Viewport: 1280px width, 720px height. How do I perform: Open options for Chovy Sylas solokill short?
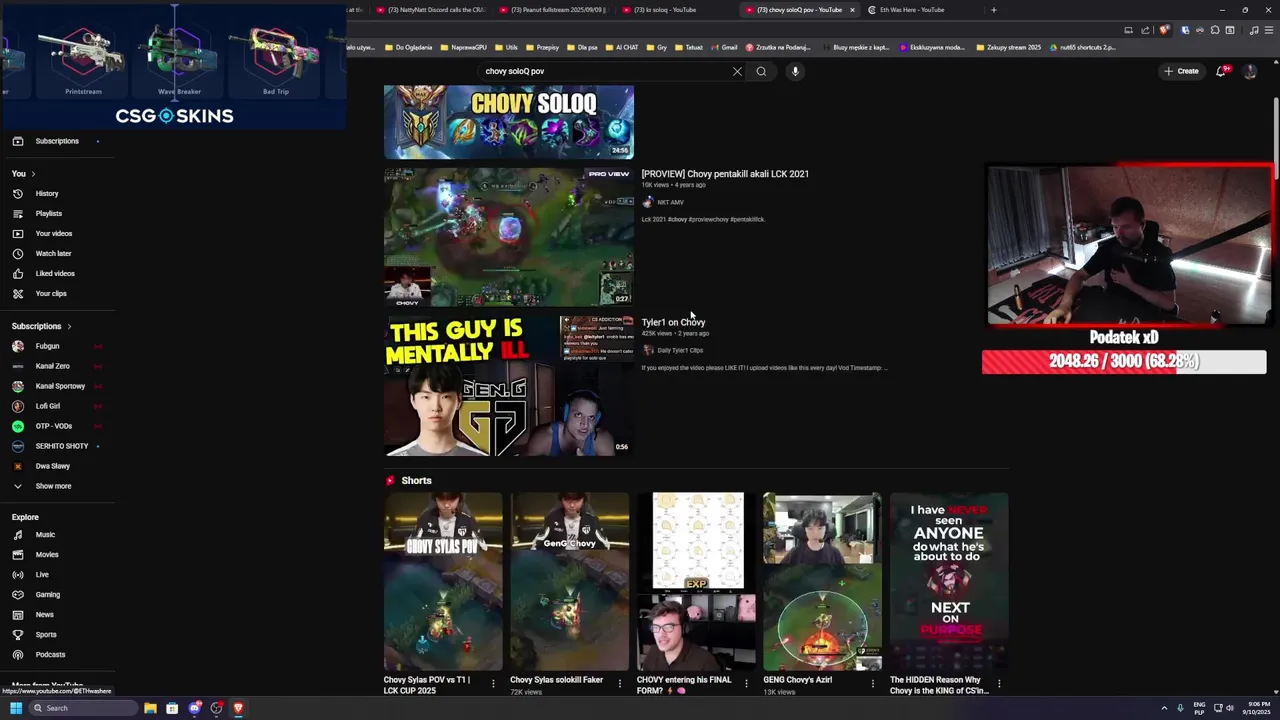tap(620, 684)
